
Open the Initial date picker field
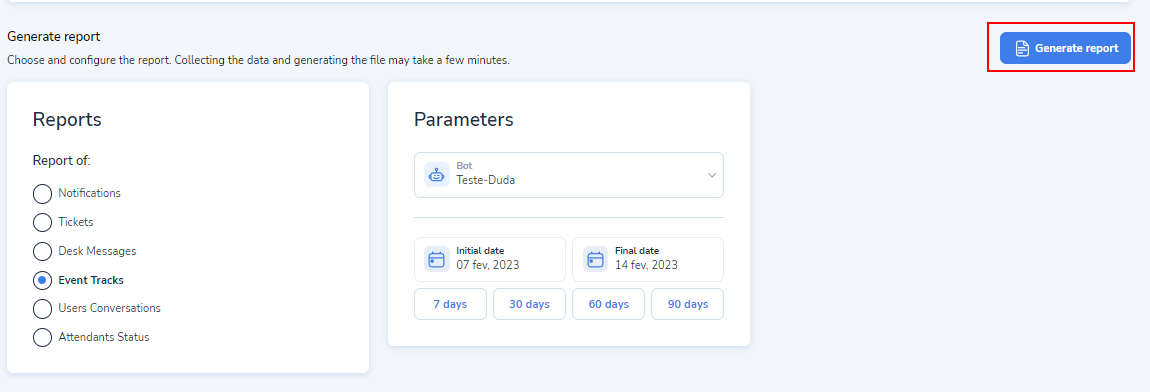click(490, 259)
